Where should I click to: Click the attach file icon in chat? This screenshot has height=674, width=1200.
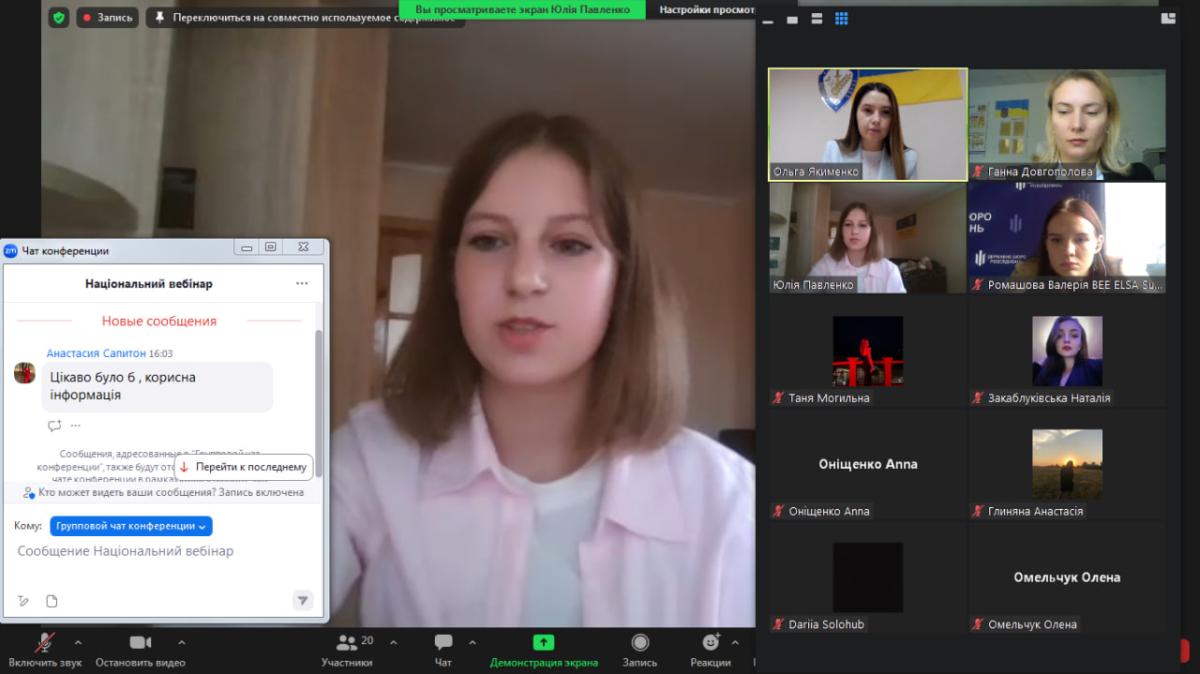coord(52,601)
